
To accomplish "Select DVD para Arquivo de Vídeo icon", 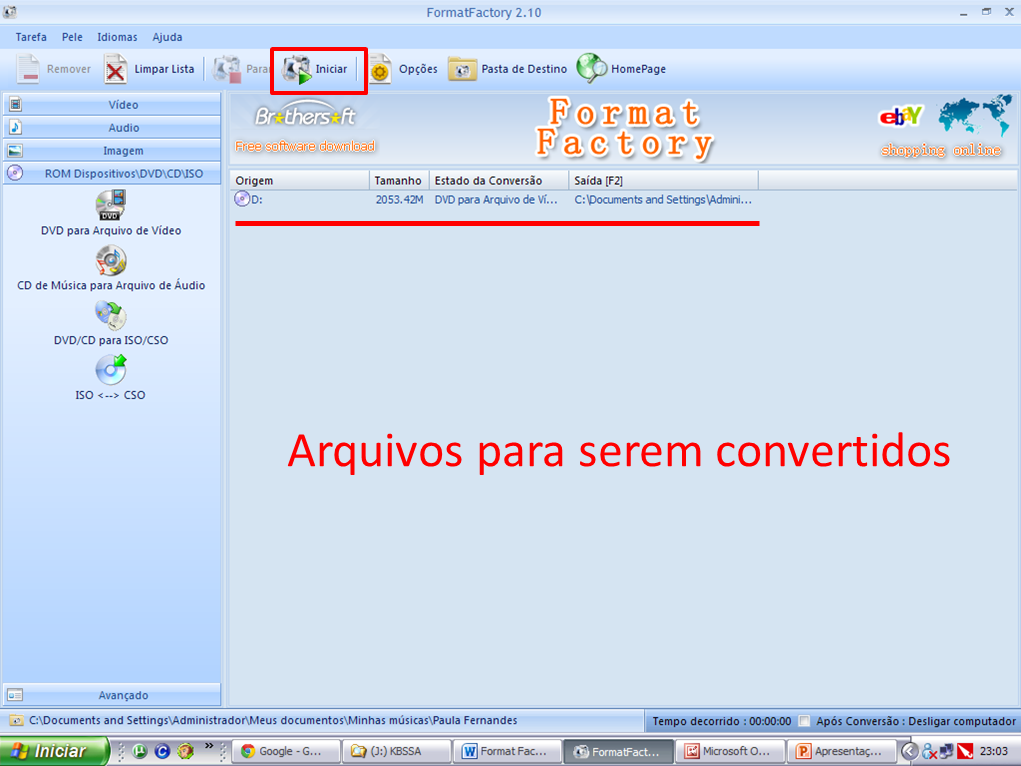I will (111, 205).
